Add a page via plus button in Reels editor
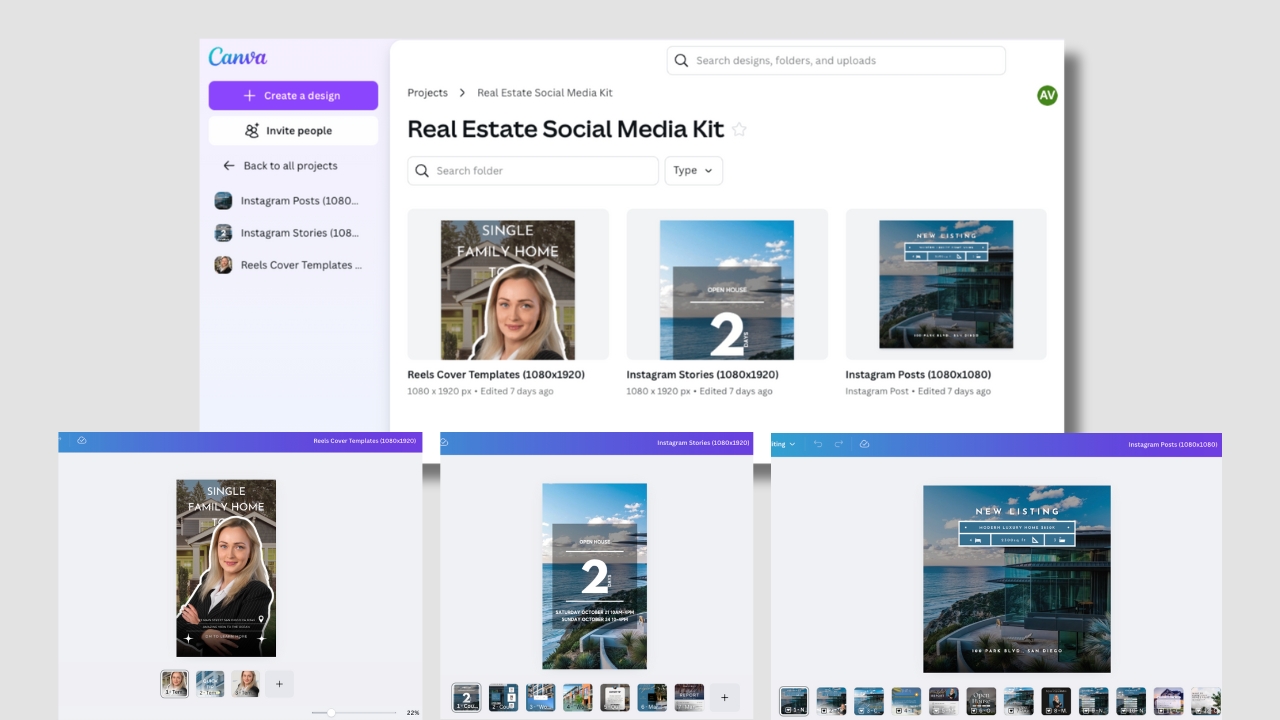1280x720 pixels. point(279,683)
